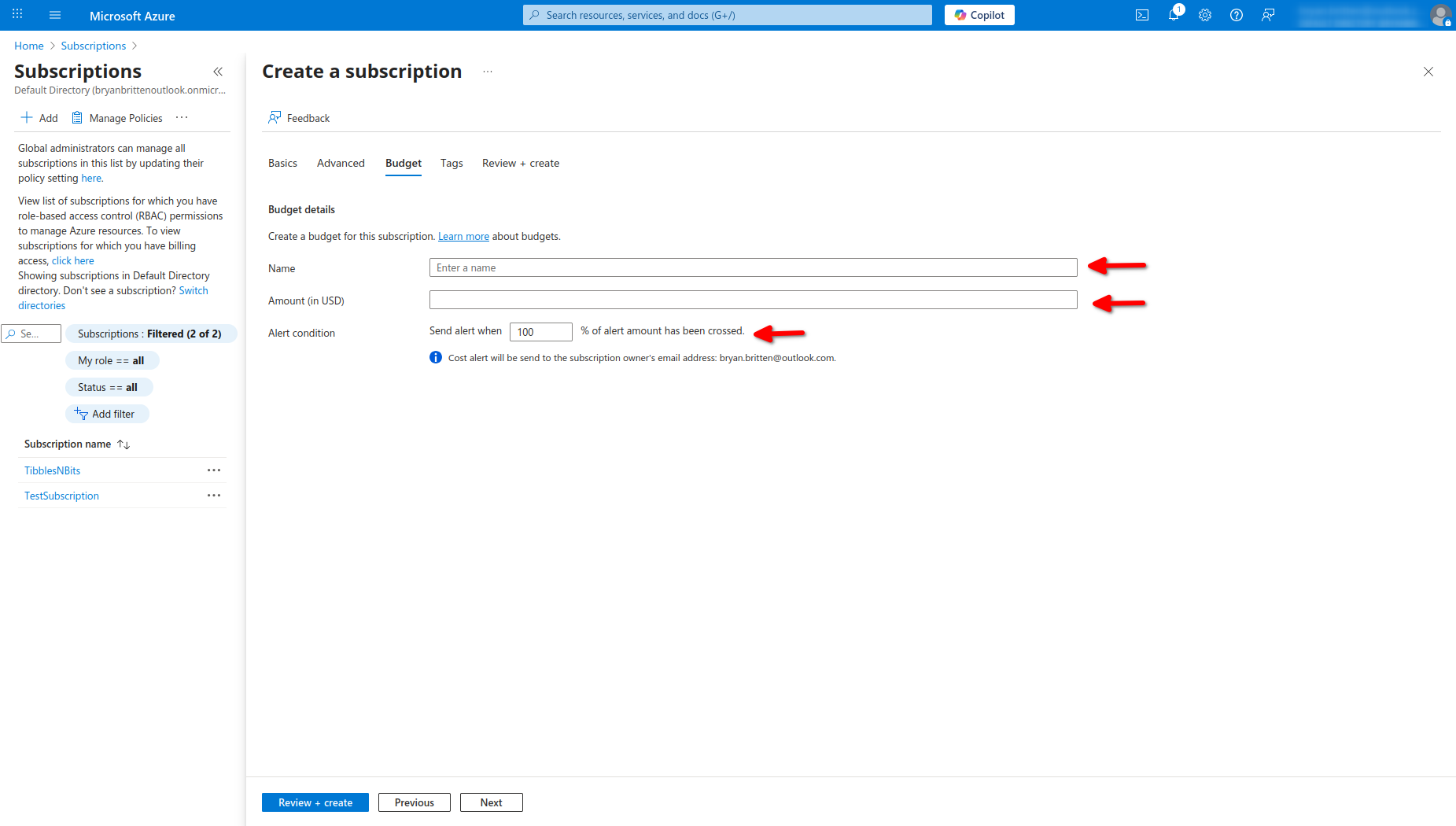1456x826 pixels.
Task: Click the Review + create button
Action: [315, 802]
